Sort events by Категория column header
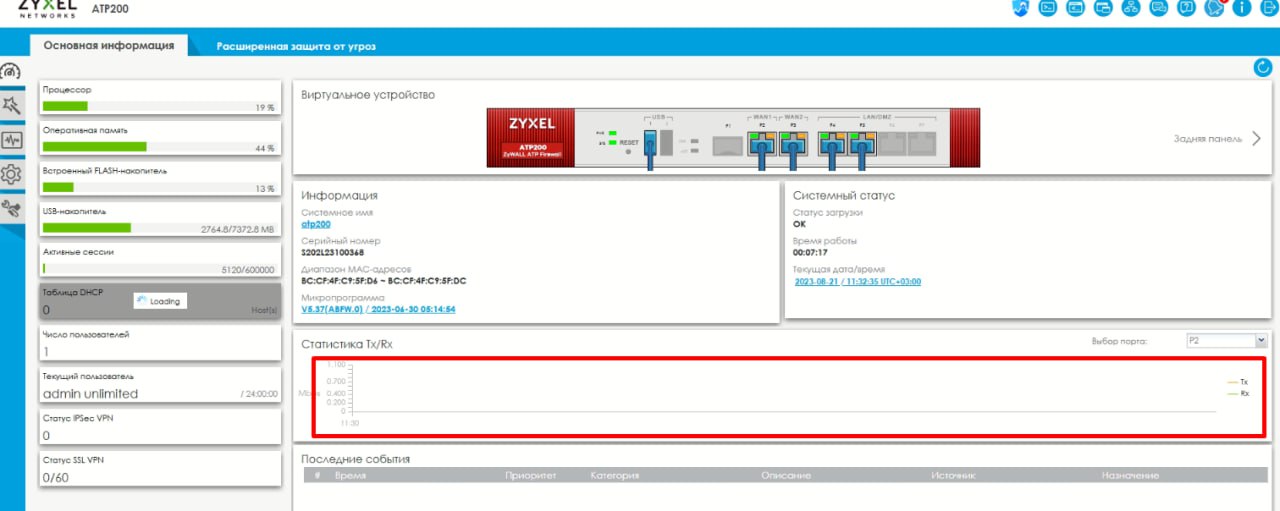Image resolution: width=1280 pixels, height=511 pixels. [614, 476]
